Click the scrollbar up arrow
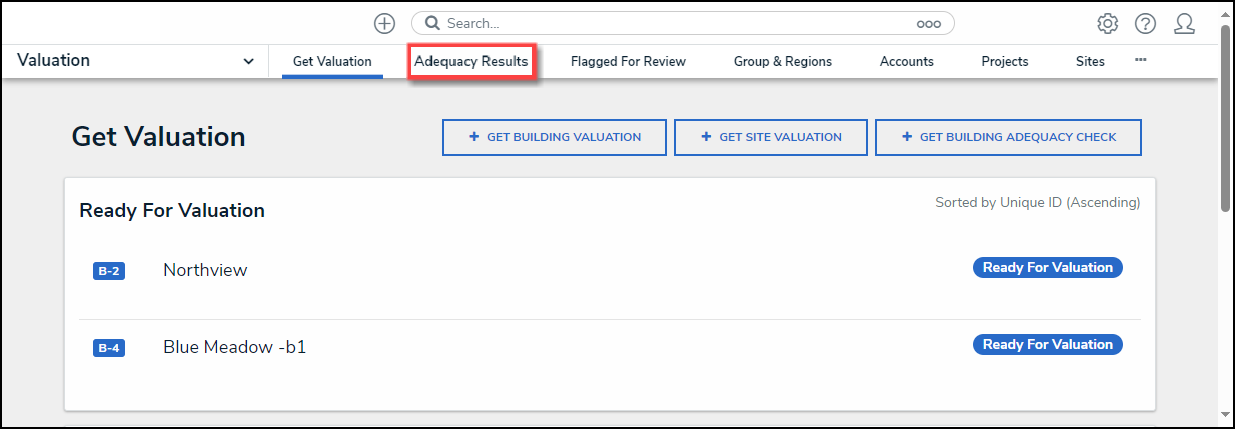The height and width of the screenshot is (429, 1235). (1226, 13)
